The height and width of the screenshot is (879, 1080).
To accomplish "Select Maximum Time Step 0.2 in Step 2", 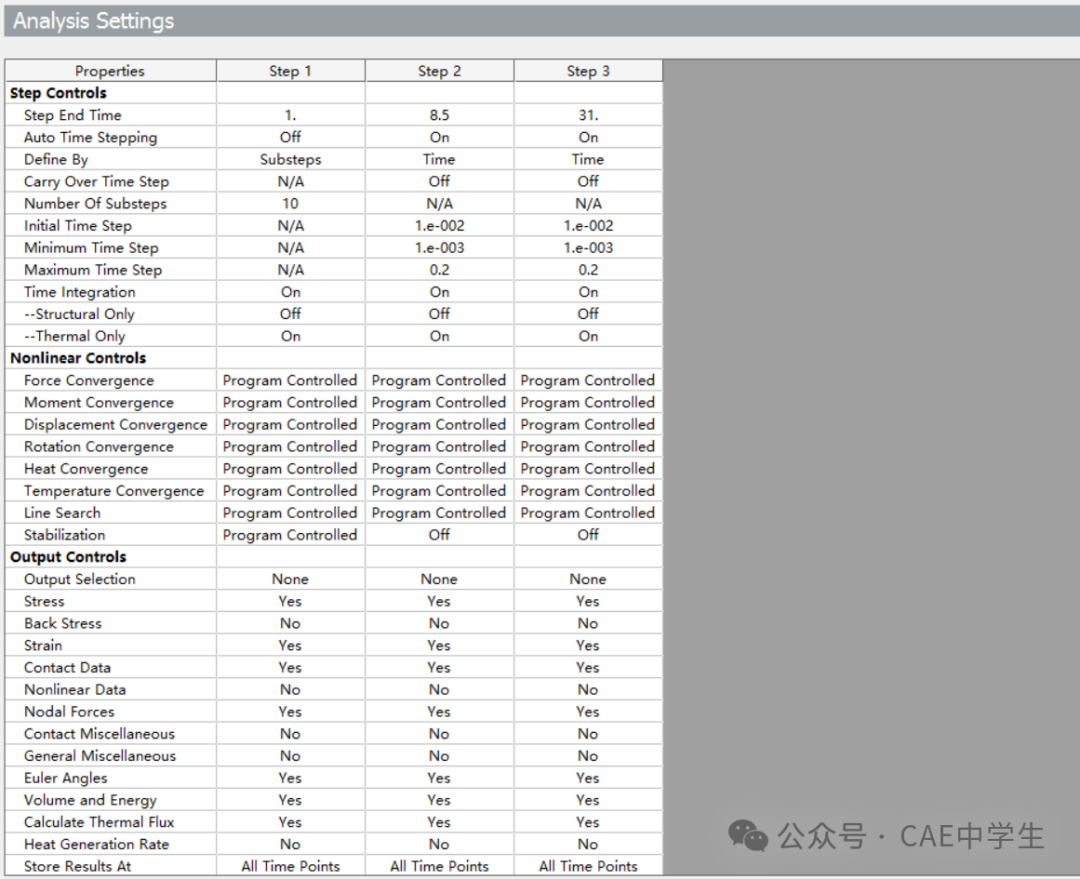I will pyautogui.click(x=439, y=269).
